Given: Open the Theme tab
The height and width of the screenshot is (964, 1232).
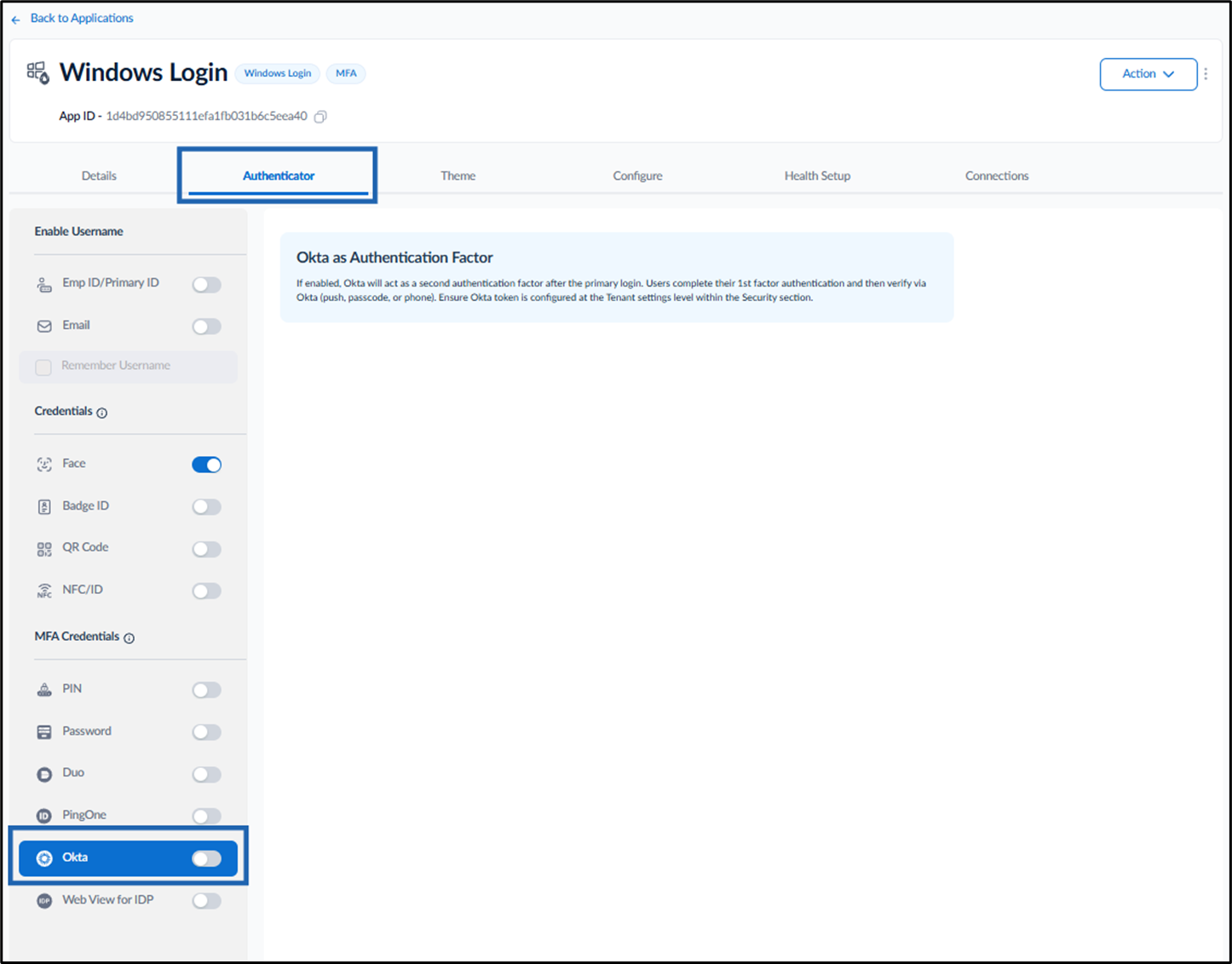Looking at the screenshot, I should coord(458,176).
